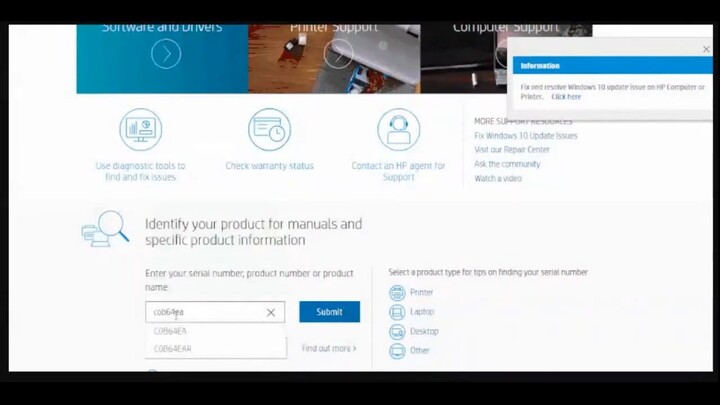Focus the product number input field
720x405 pixels.
pos(215,312)
